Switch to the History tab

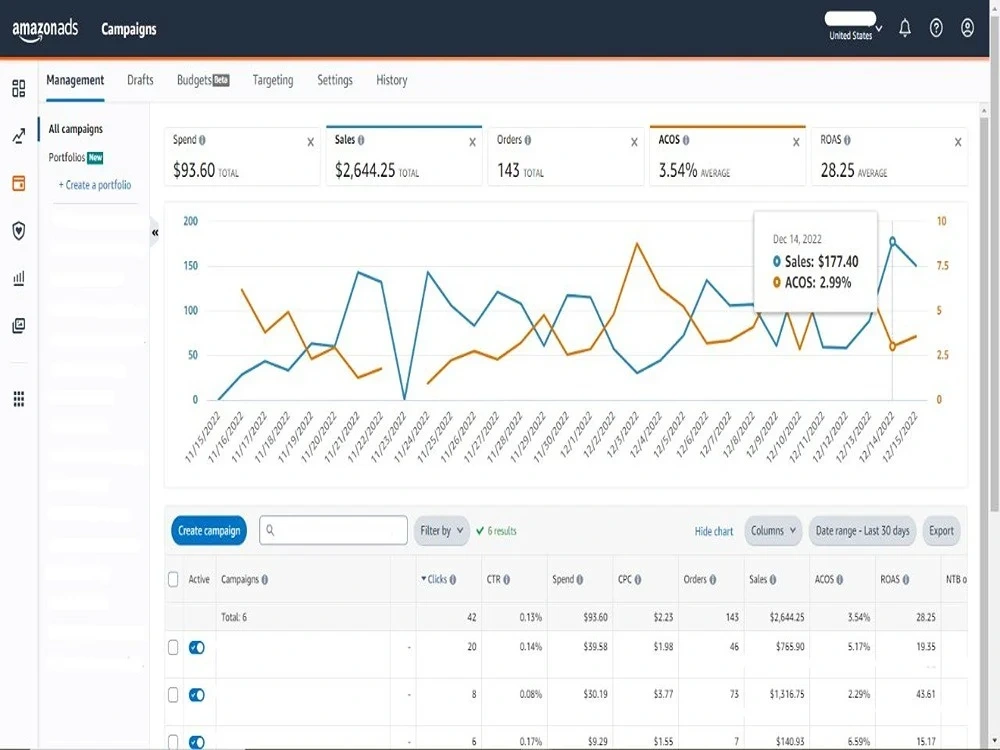392,80
